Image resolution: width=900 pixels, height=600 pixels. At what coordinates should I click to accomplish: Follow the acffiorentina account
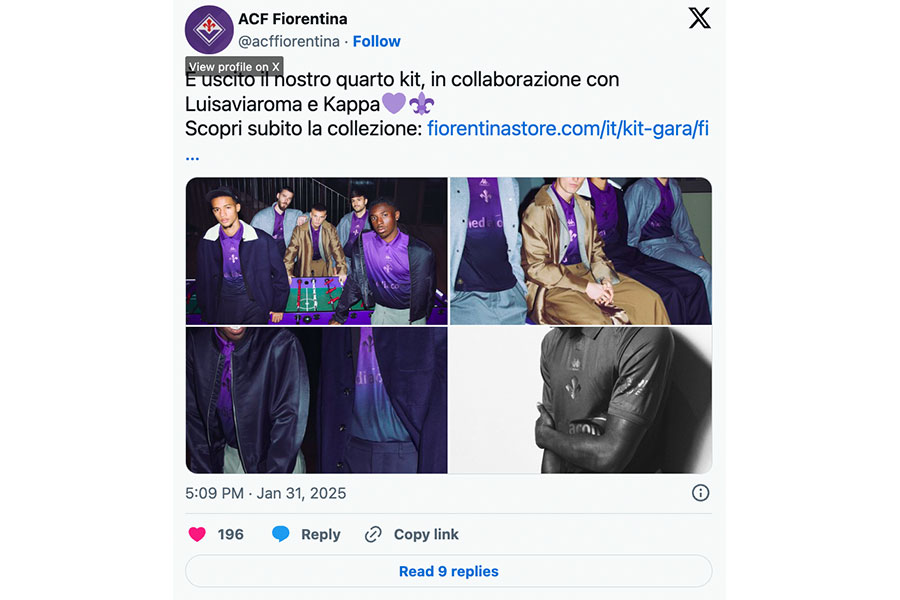click(x=377, y=41)
